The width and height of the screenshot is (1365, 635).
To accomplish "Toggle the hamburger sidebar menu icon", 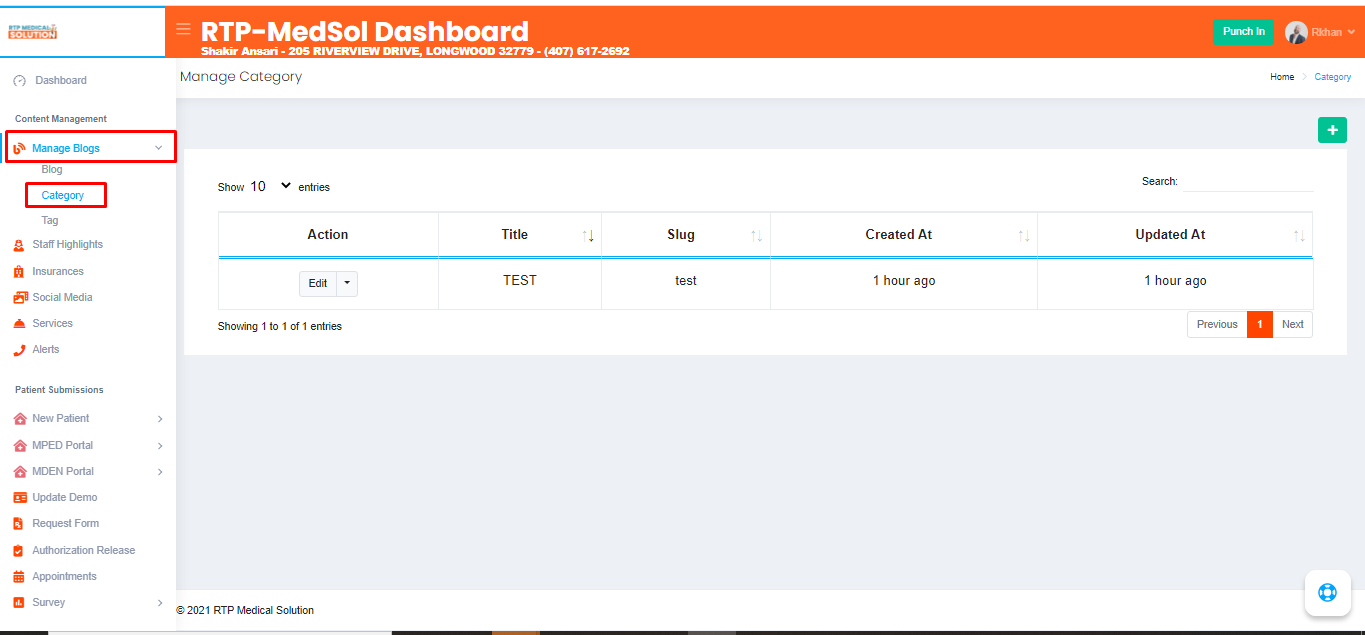I will coord(183,29).
